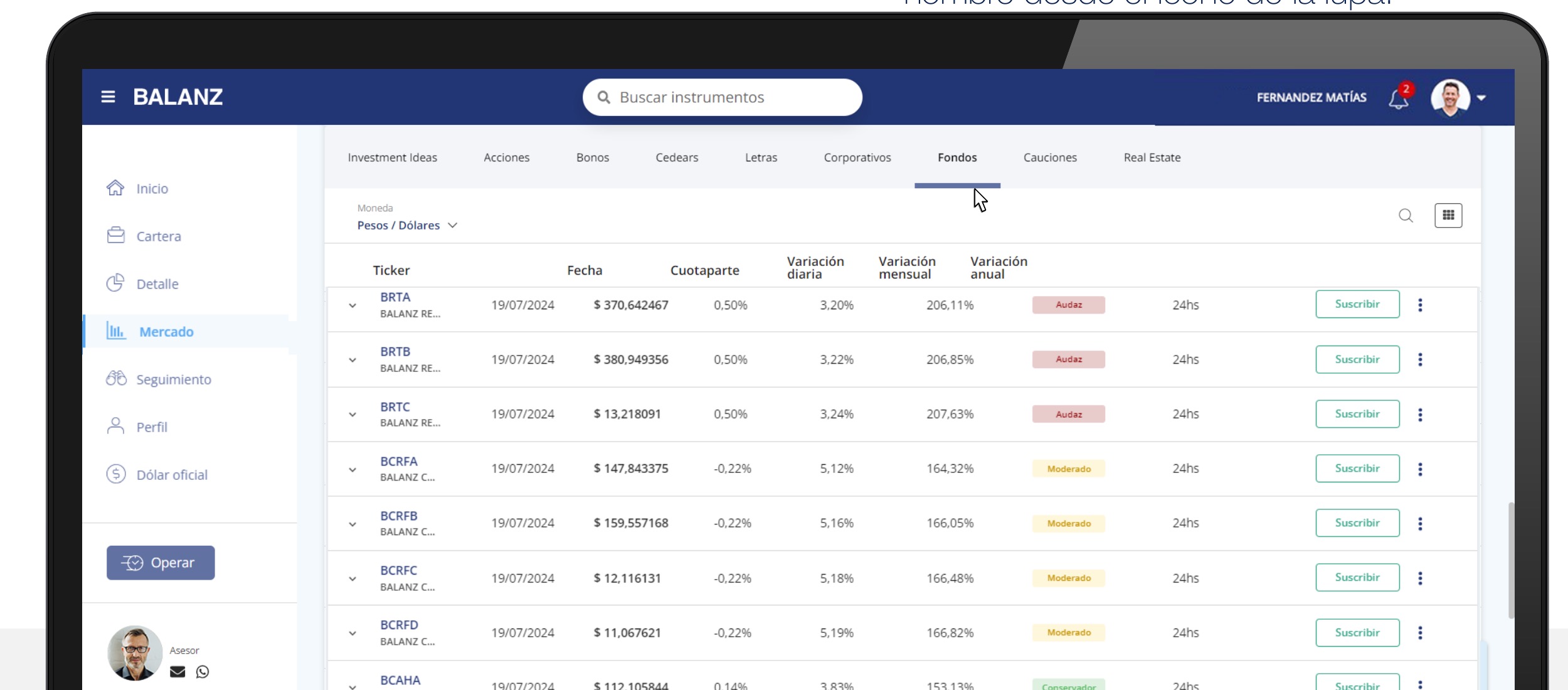
Task: Click the Buscar instrumentos search field
Action: pos(723,97)
